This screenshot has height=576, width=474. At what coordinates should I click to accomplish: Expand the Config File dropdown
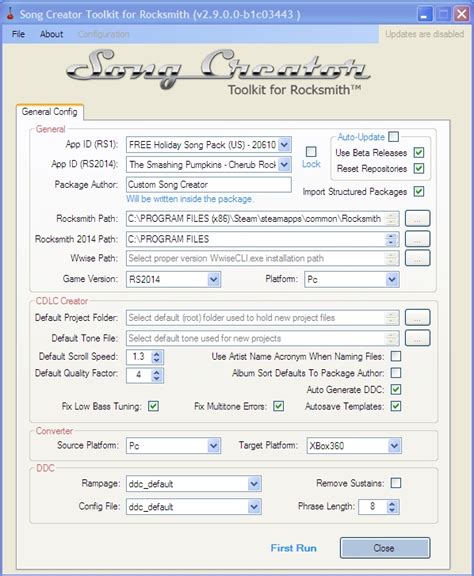tap(254, 507)
